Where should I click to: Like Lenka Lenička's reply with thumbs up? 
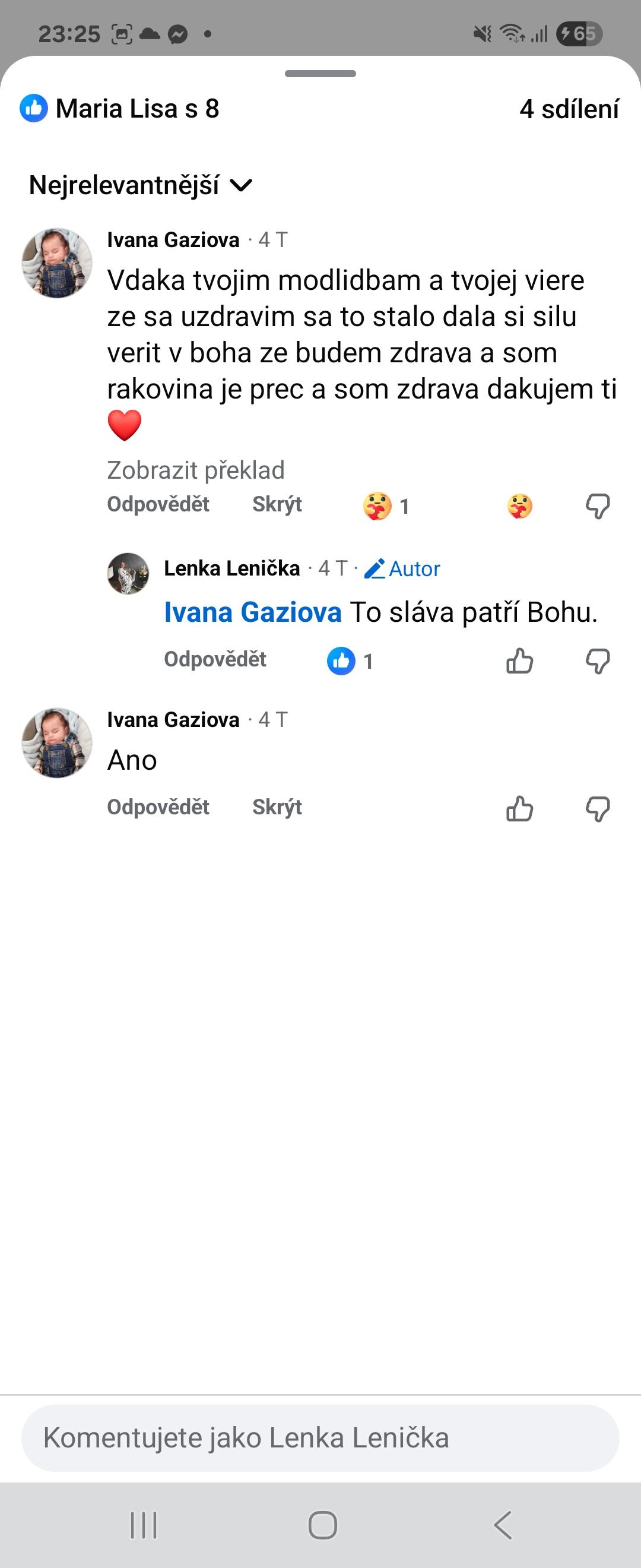point(519,661)
